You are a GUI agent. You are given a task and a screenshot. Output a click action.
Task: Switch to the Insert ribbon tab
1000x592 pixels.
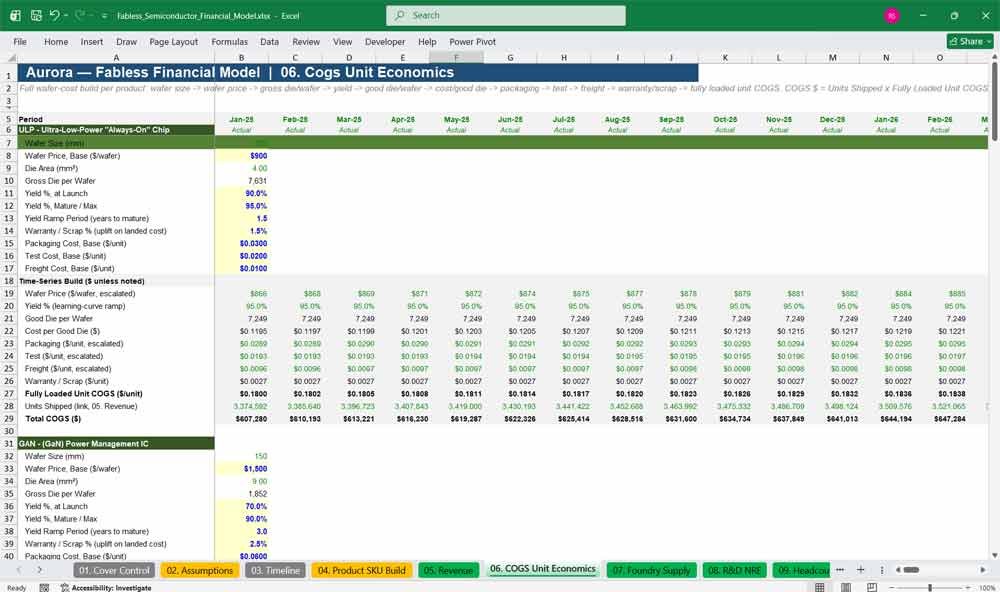coord(92,41)
